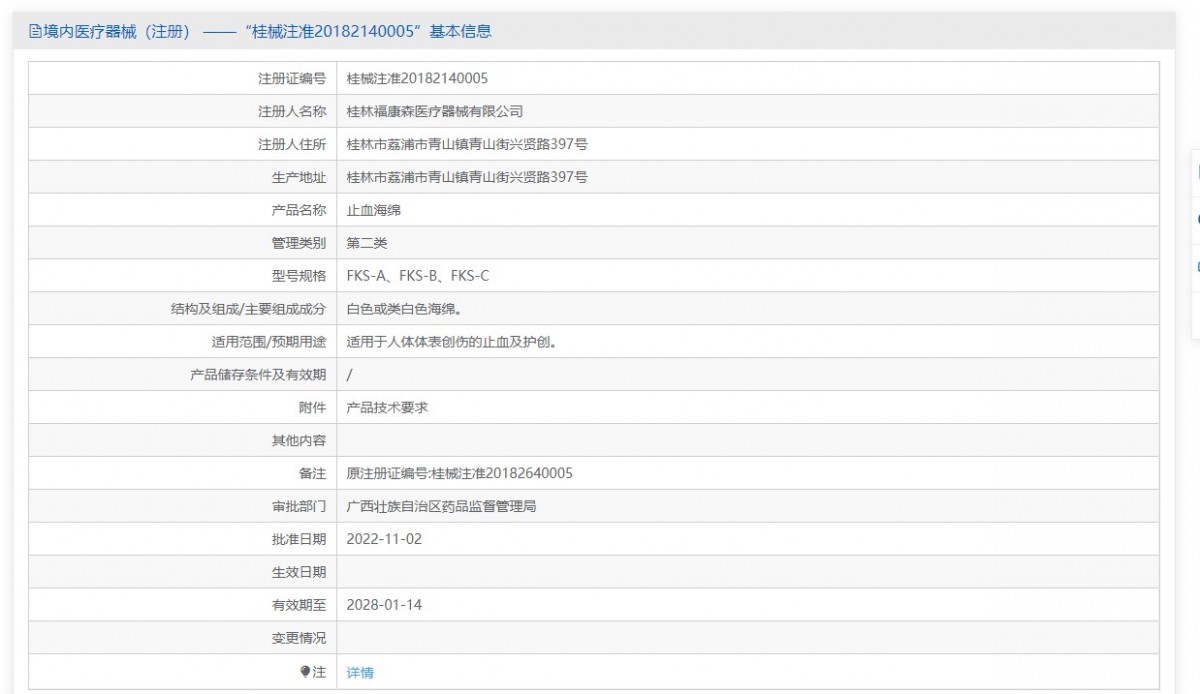Image resolution: width=1200 pixels, height=694 pixels.
Task: Click the 结构及组成/主要组成成分 label
Action: tap(248, 309)
